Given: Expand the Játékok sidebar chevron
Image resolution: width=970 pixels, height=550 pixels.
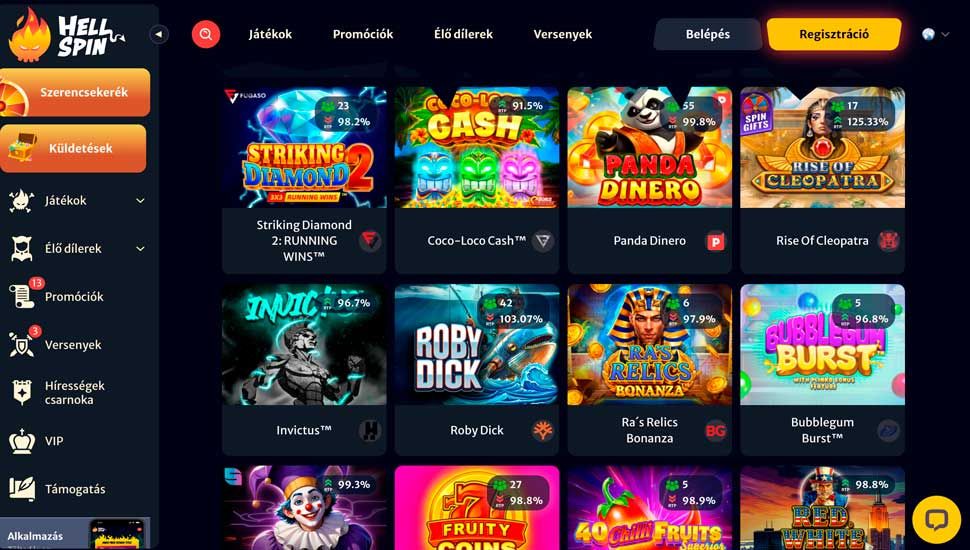Looking at the screenshot, I should pos(140,200).
